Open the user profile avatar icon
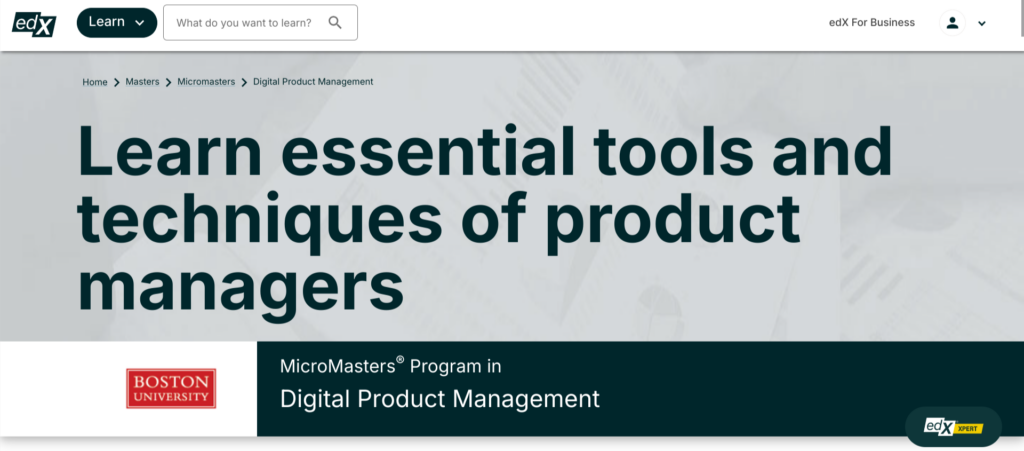 [953, 22]
